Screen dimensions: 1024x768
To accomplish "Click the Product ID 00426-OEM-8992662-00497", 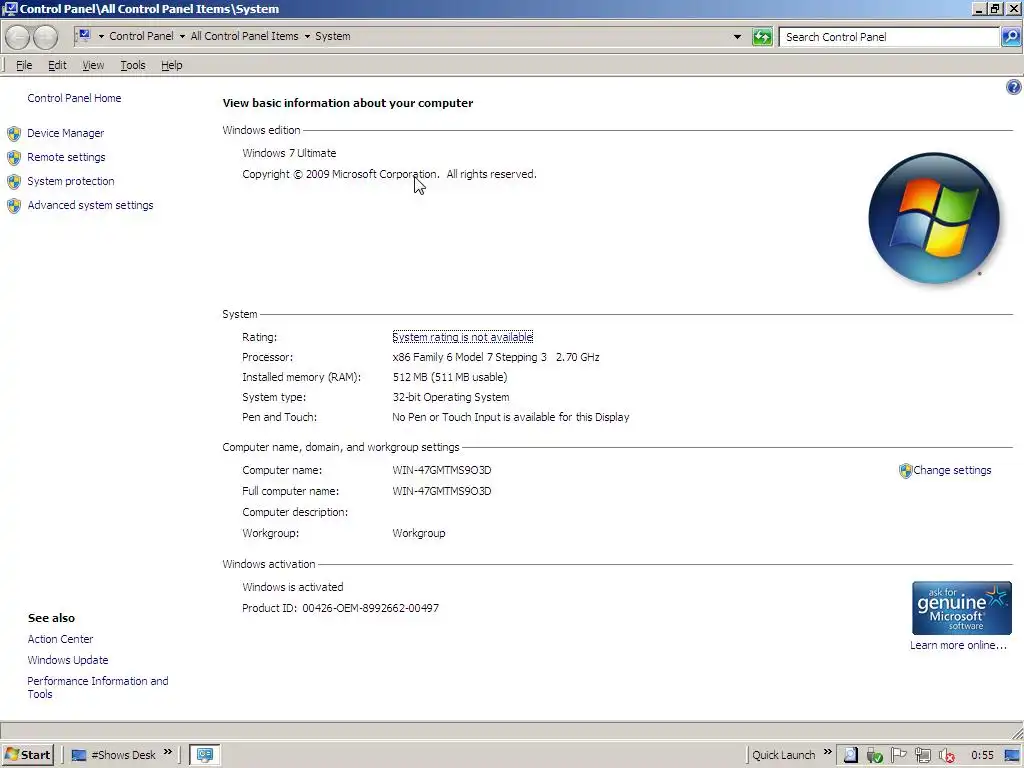I will pos(340,608).
